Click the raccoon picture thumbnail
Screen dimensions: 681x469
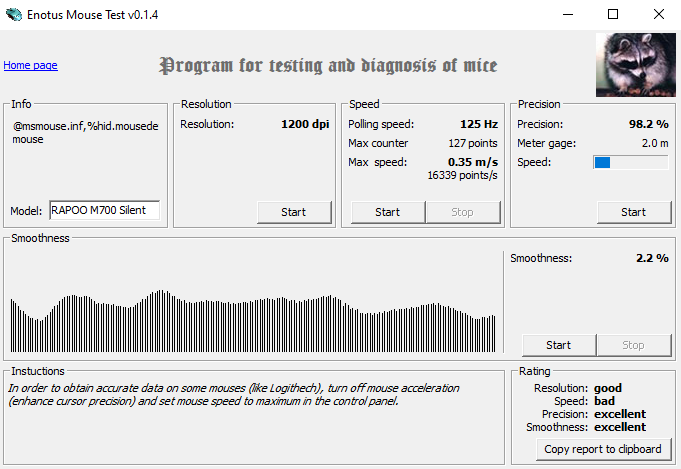click(636, 65)
